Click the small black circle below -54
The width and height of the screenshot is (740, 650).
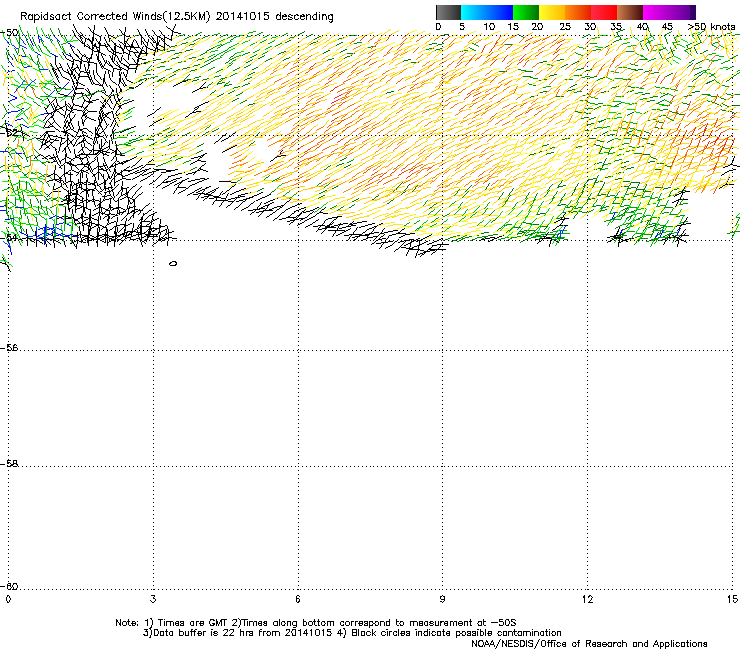[x=173, y=263]
